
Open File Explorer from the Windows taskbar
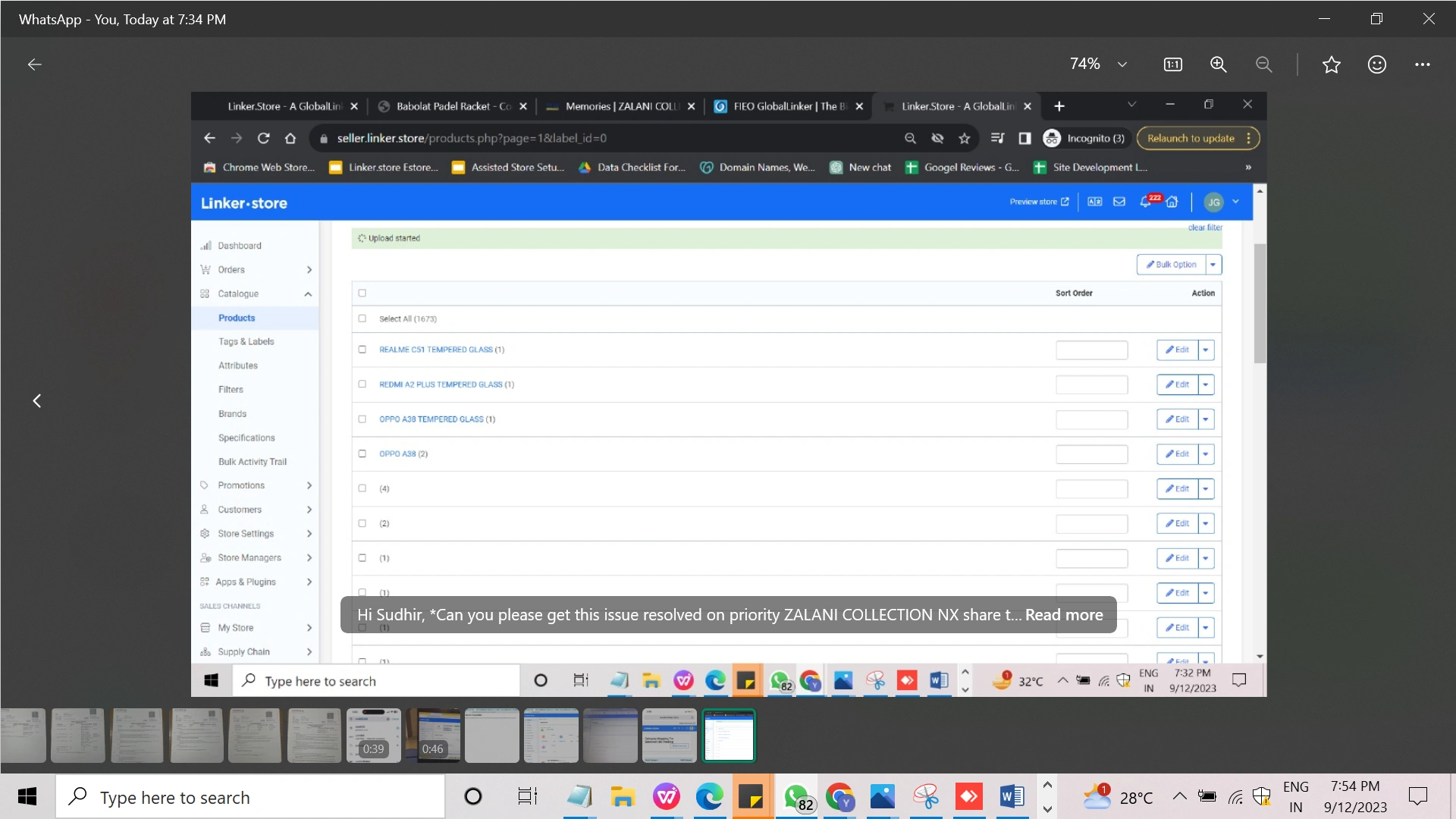(x=623, y=797)
